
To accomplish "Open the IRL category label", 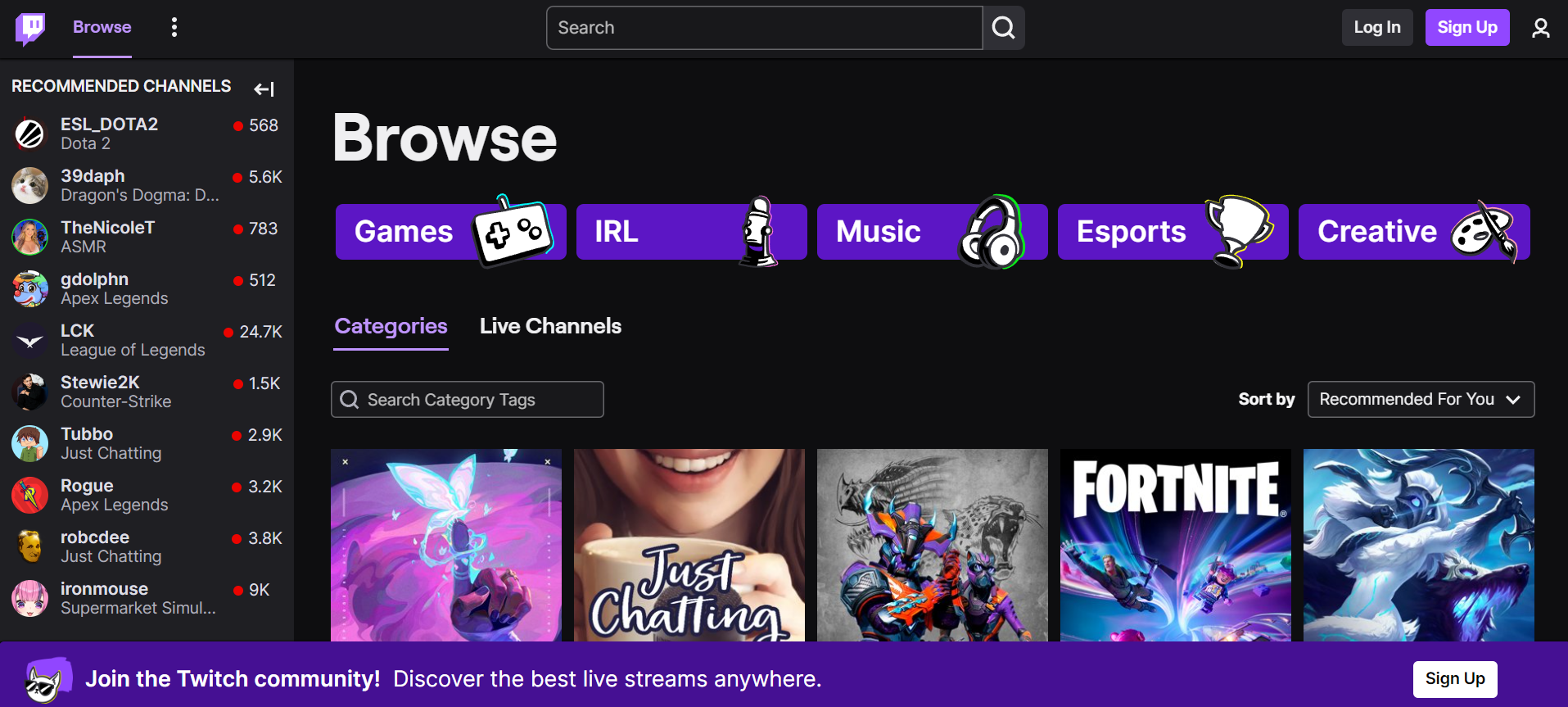I will click(617, 232).
